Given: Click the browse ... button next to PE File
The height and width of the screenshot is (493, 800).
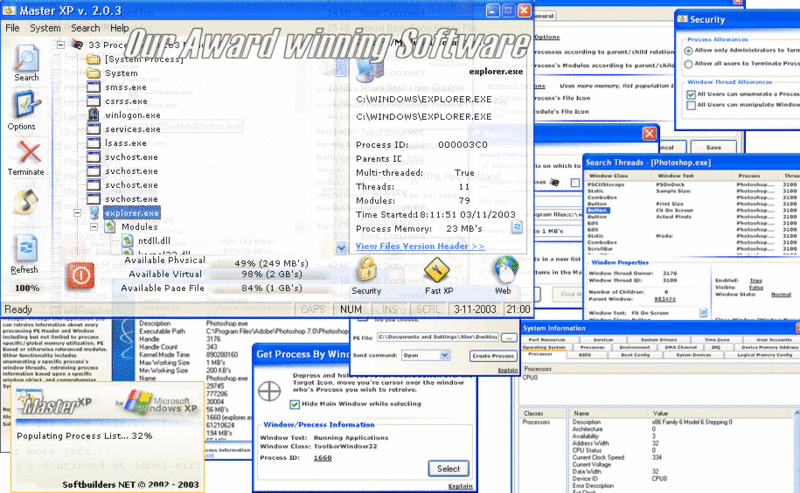Looking at the screenshot, I should tap(509, 337).
